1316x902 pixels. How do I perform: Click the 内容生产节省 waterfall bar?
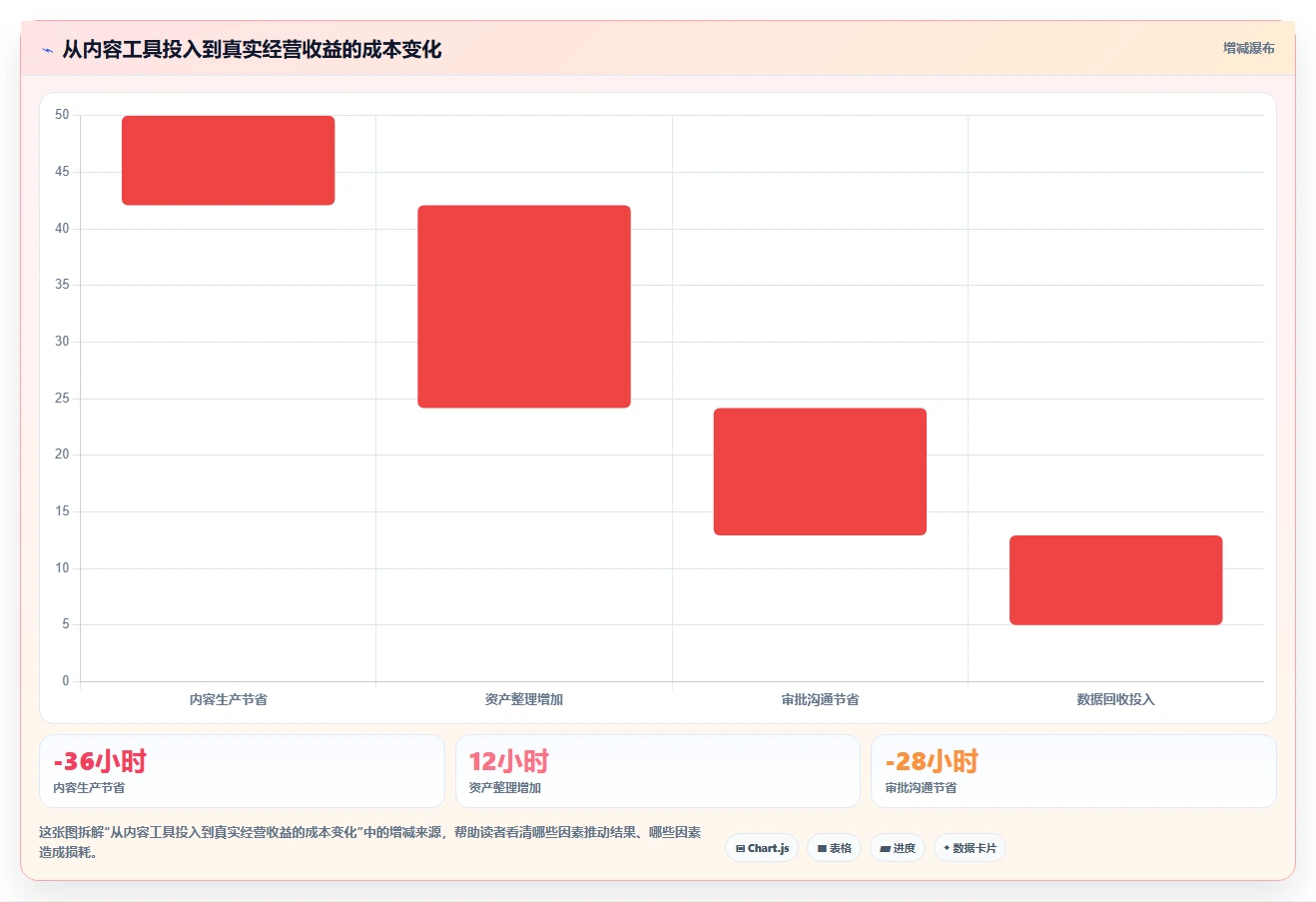229,161
